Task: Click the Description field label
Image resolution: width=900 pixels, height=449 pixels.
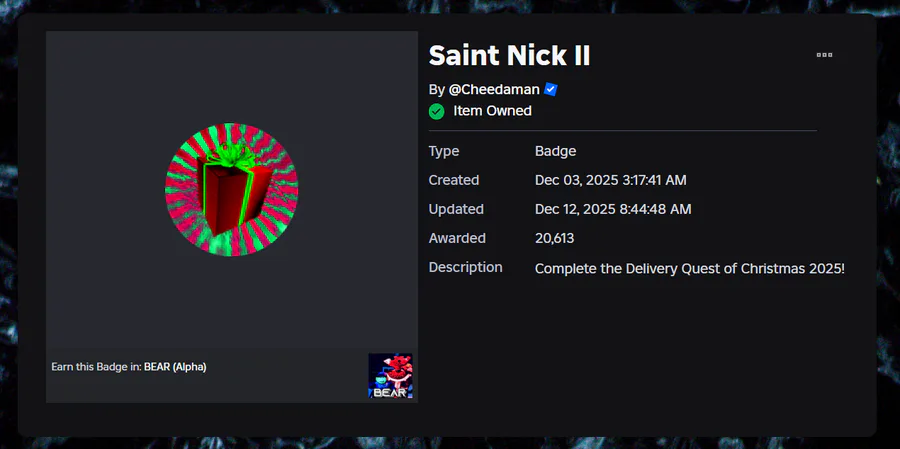Action: (465, 267)
